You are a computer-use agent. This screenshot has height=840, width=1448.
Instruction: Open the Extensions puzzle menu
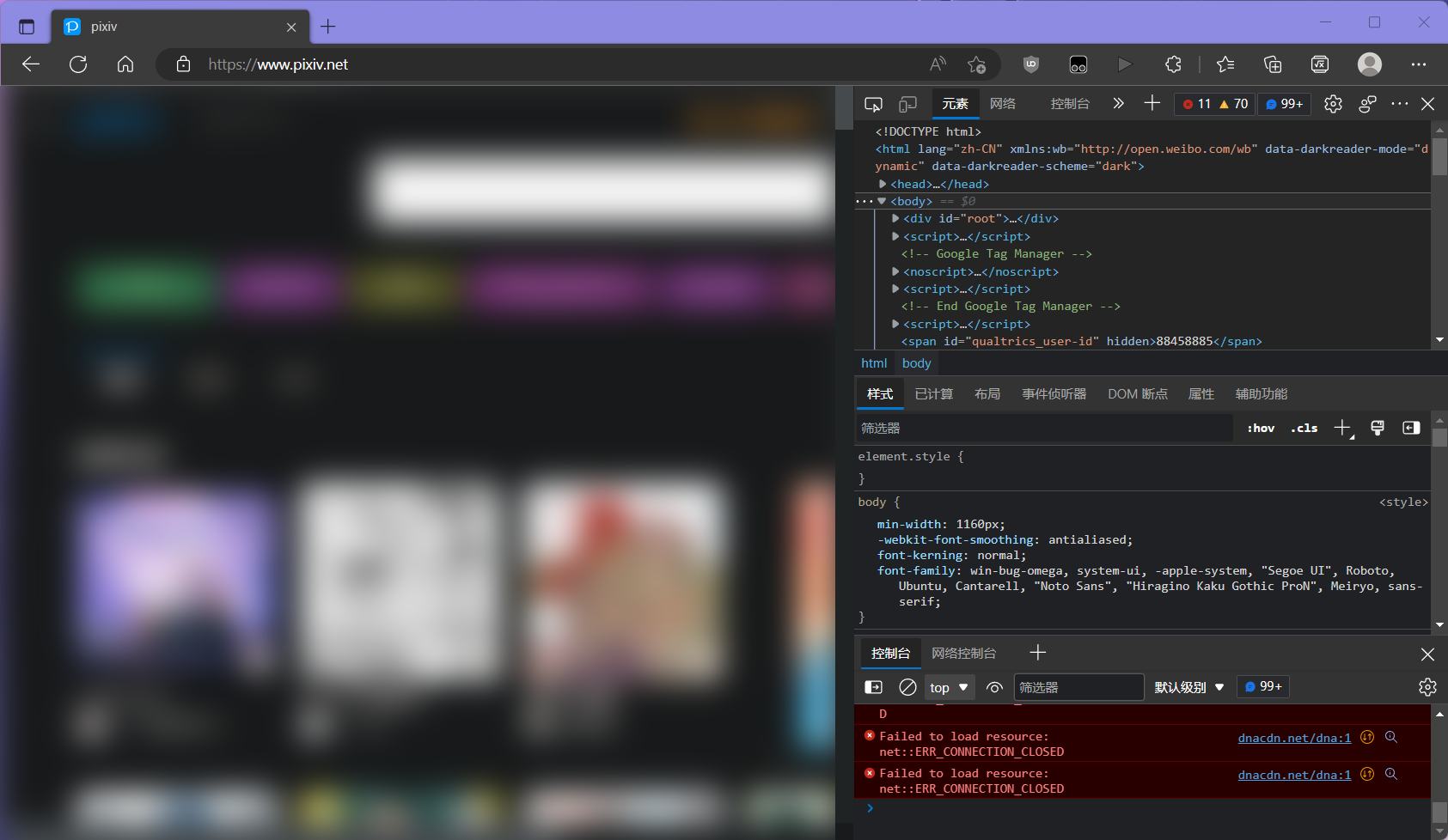tap(1173, 64)
